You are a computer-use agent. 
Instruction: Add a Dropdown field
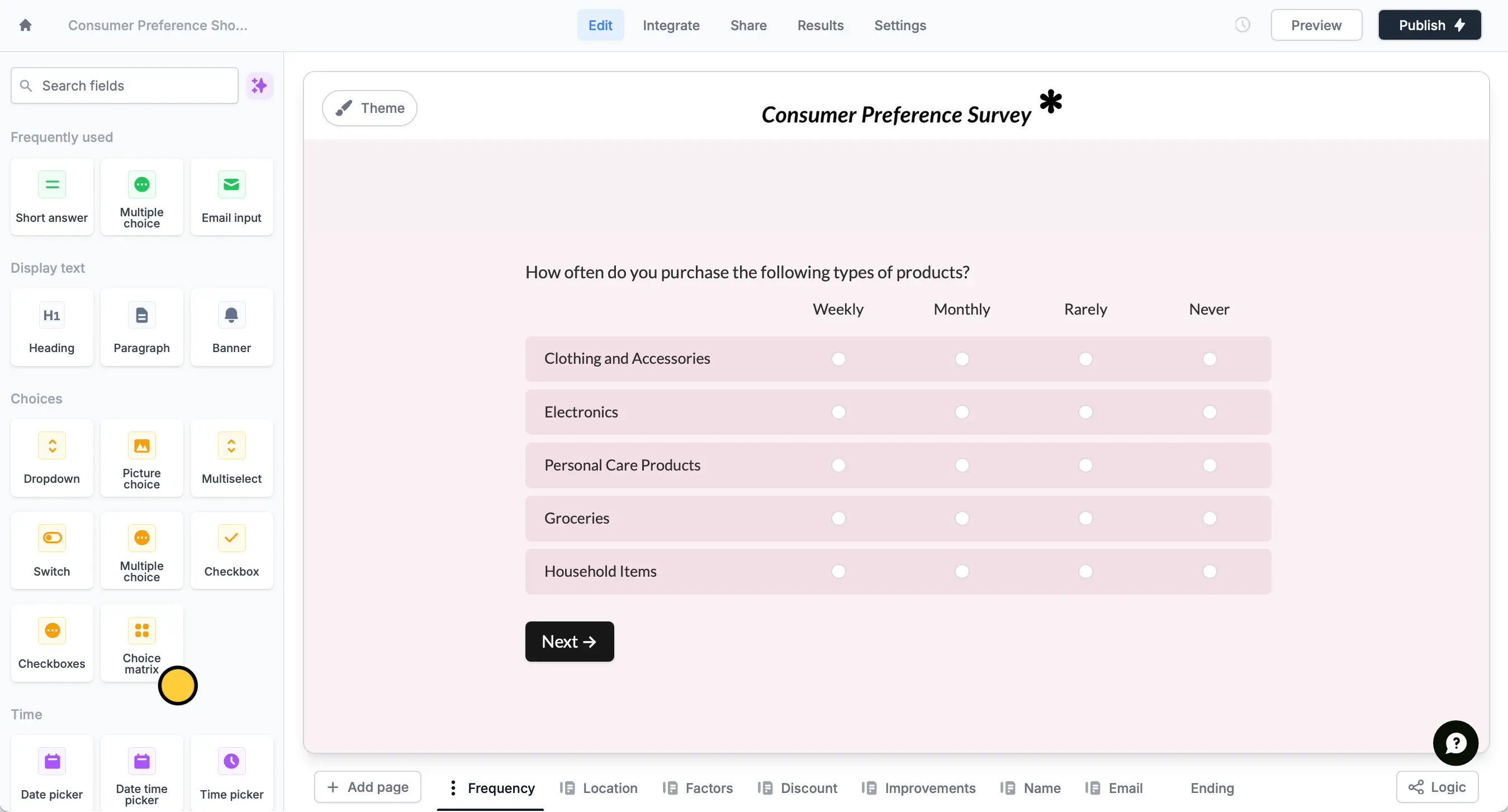coord(51,458)
